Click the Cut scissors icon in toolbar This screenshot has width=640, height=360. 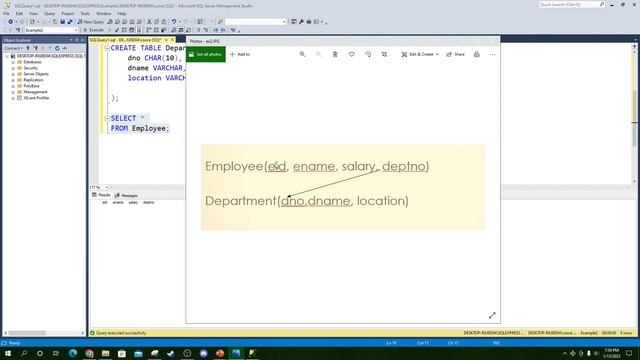tap(149, 22)
